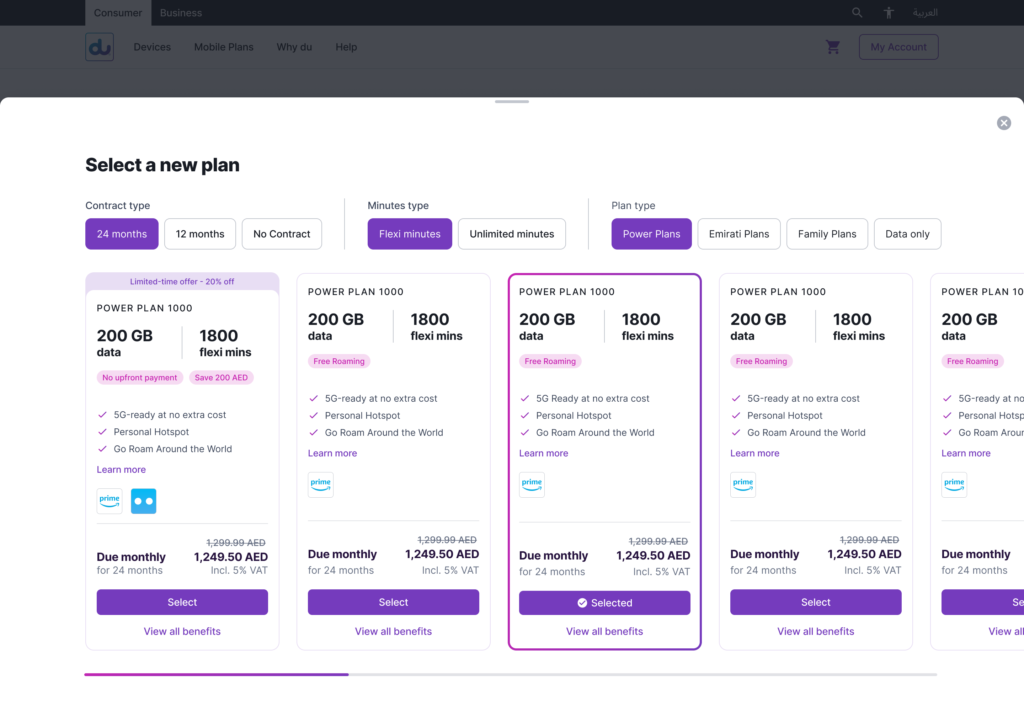This screenshot has width=1024, height=728.
Task: Select the No Contract option
Action: click(282, 234)
